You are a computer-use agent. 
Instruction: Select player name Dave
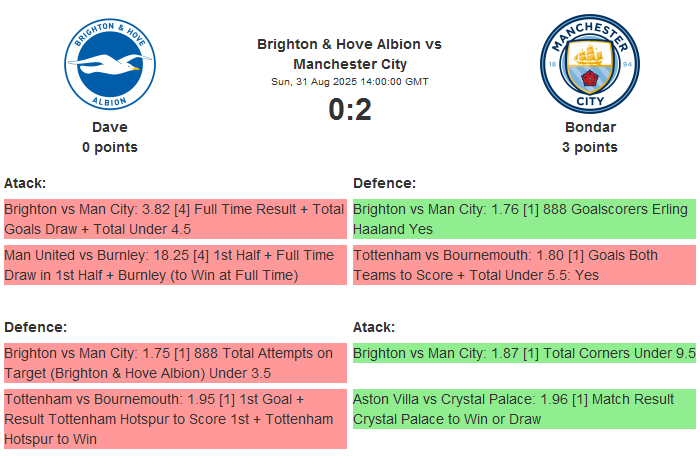coord(110,127)
